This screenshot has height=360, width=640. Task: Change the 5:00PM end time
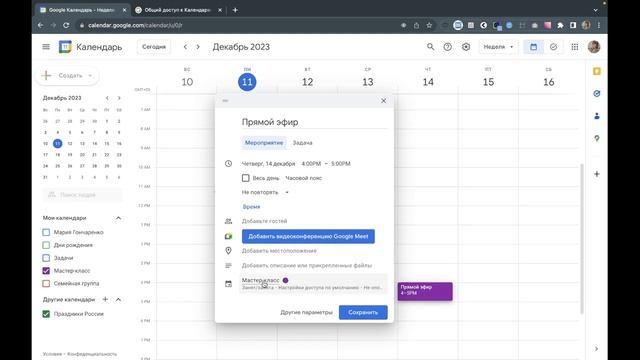click(x=341, y=164)
